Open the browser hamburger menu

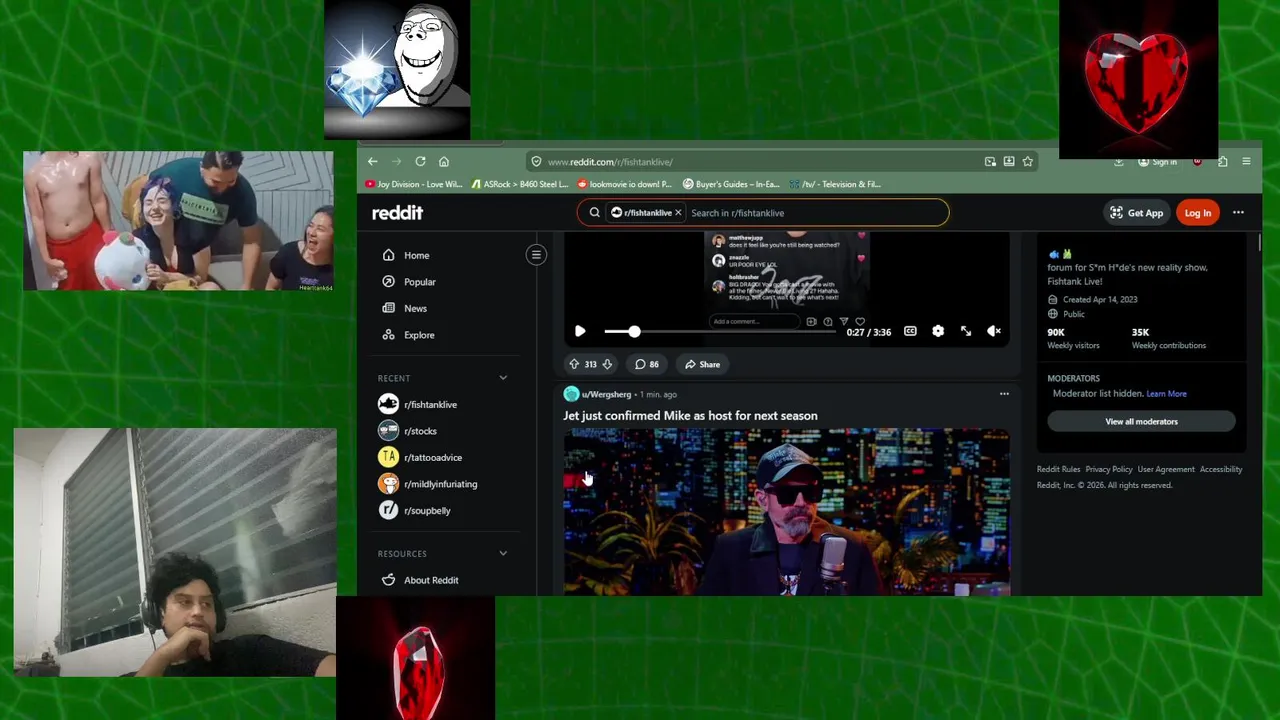tap(1246, 161)
